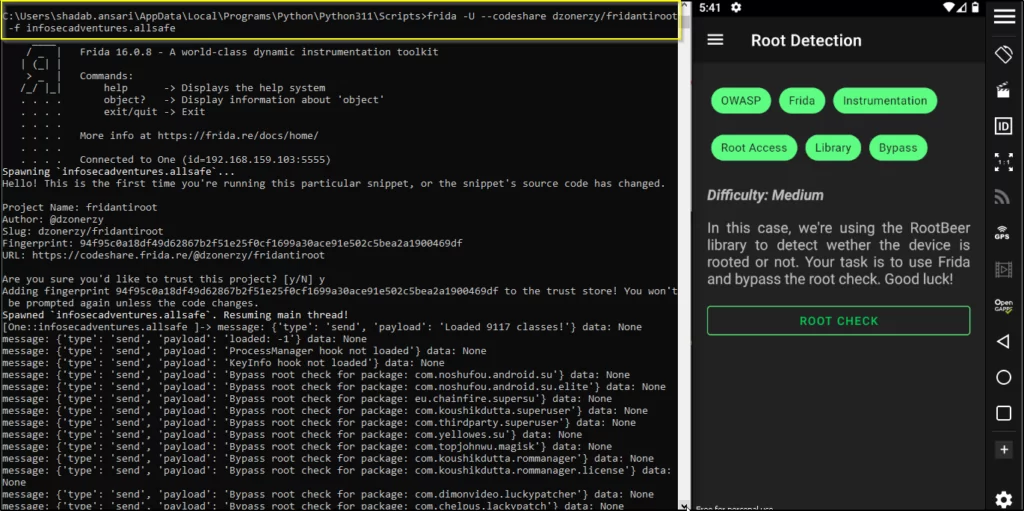Click the 'Project Name: fridantiroot' line
This screenshot has height=511, width=1024.
tap(80, 207)
